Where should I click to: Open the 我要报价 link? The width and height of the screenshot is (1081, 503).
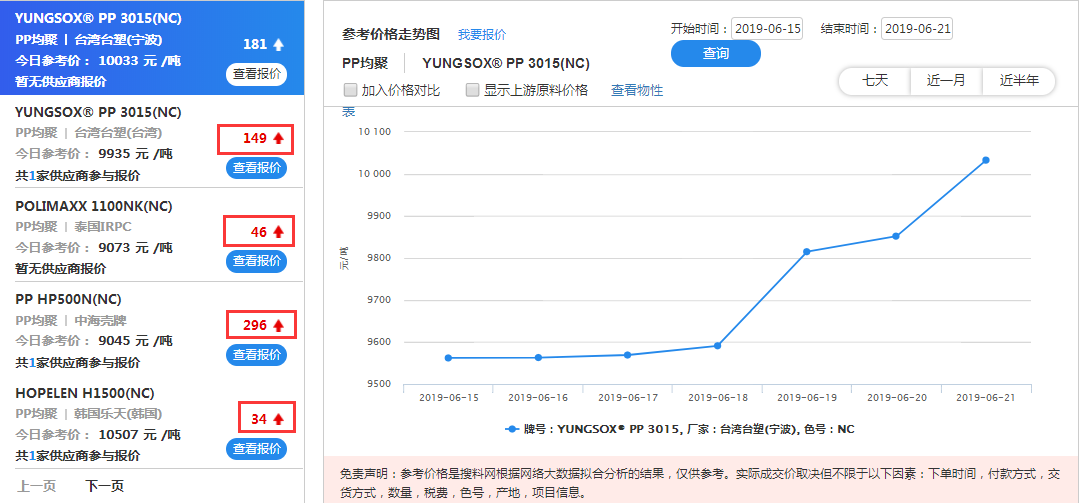[x=481, y=34]
